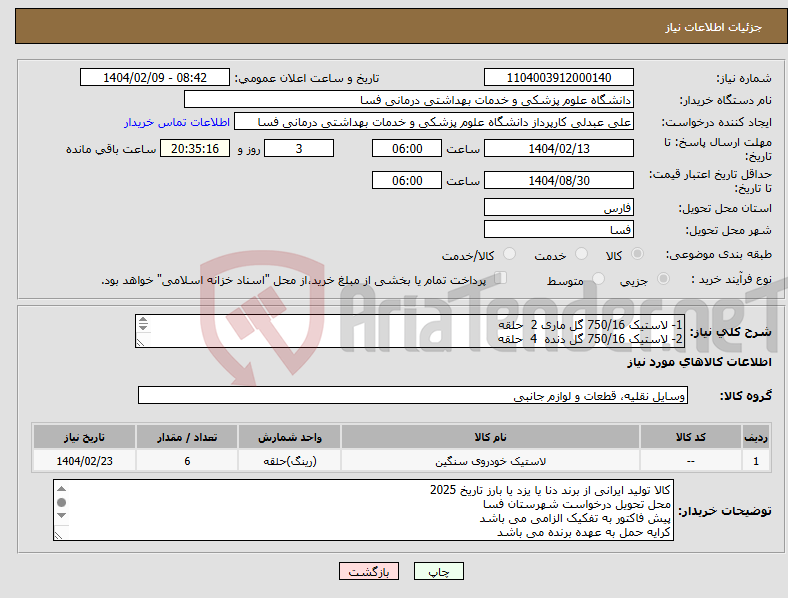Click the remaining days field showing 3
The image size is (788, 598).
[x=299, y=148]
